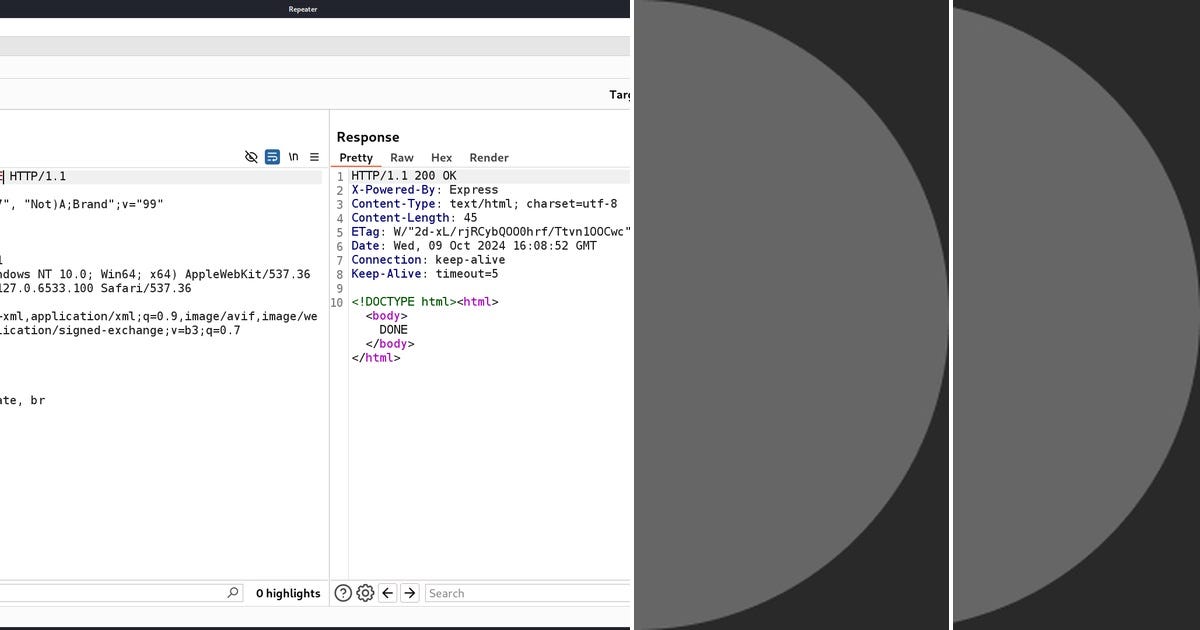
Task: Switch response view to the Hex tab
Action: pos(441,157)
